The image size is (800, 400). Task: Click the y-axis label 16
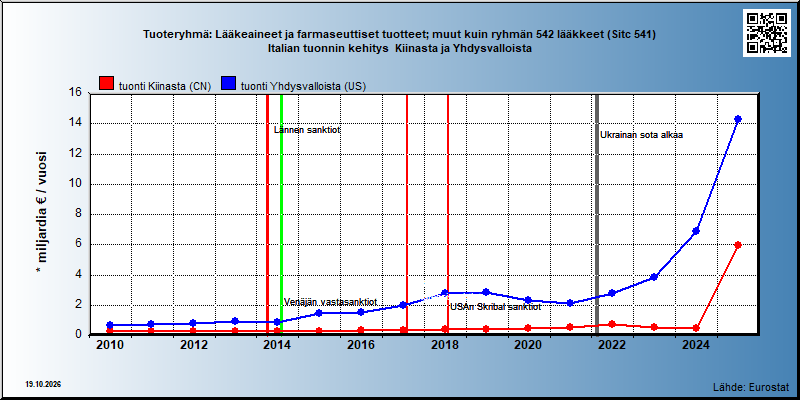(x=76, y=93)
